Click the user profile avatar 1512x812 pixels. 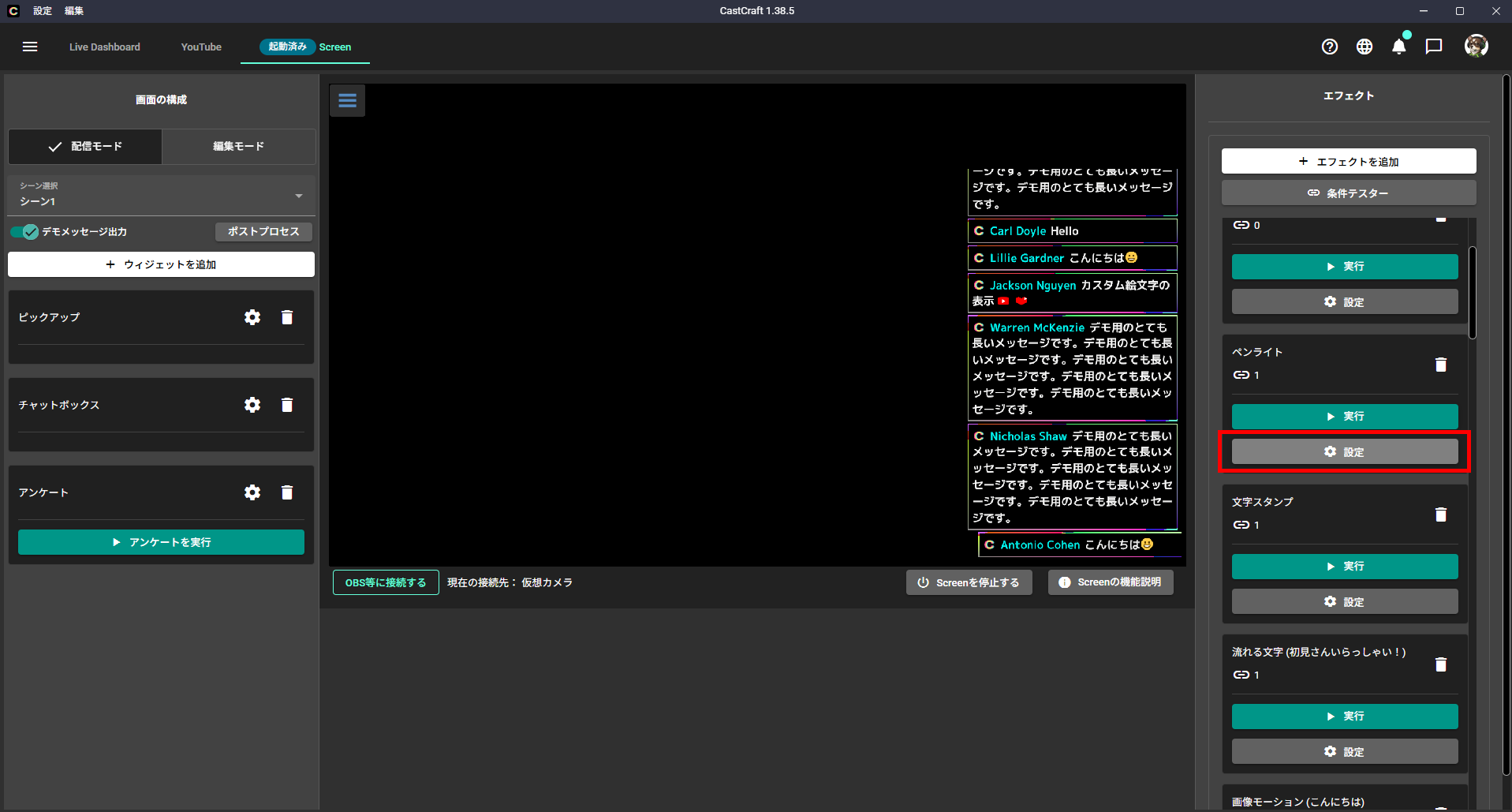coord(1477,46)
